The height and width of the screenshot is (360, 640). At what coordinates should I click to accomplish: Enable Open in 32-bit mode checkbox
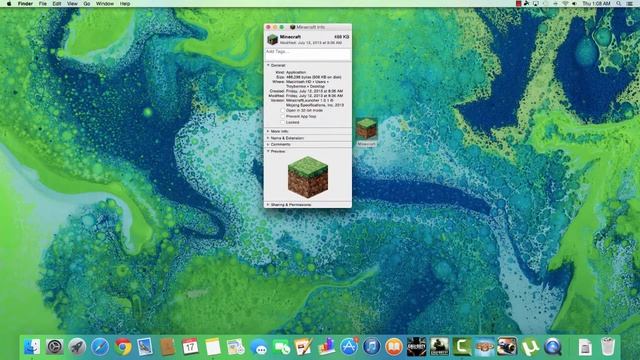pos(282,111)
